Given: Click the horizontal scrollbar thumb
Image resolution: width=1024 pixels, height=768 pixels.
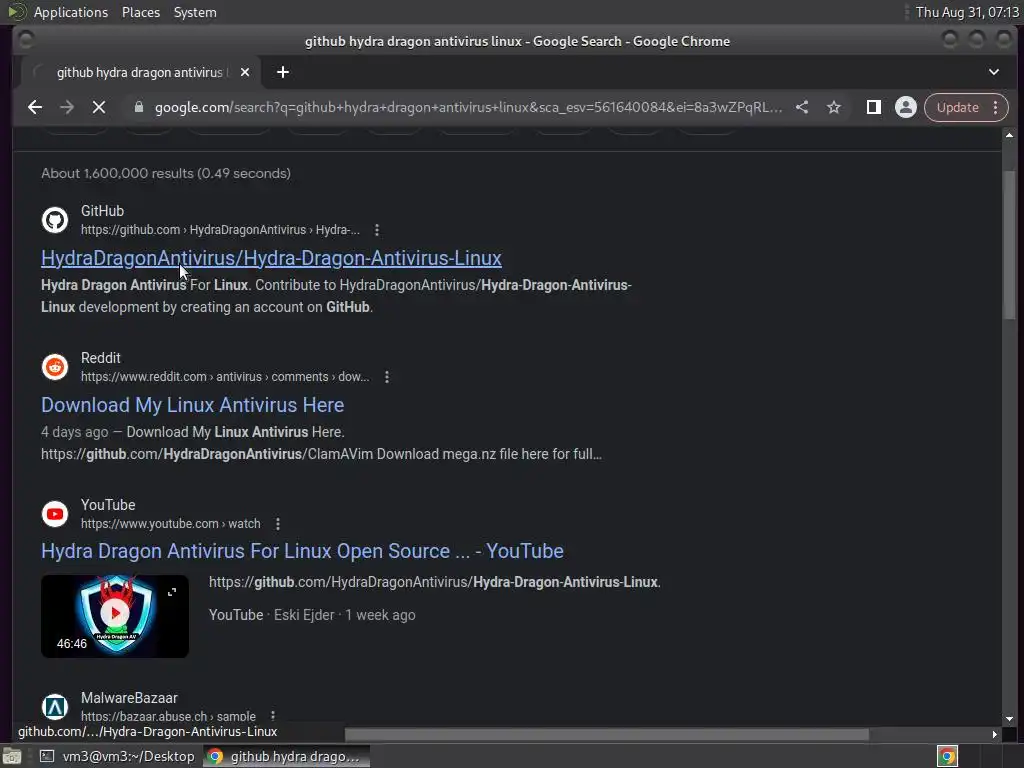Looking at the screenshot, I should (x=607, y=734).
